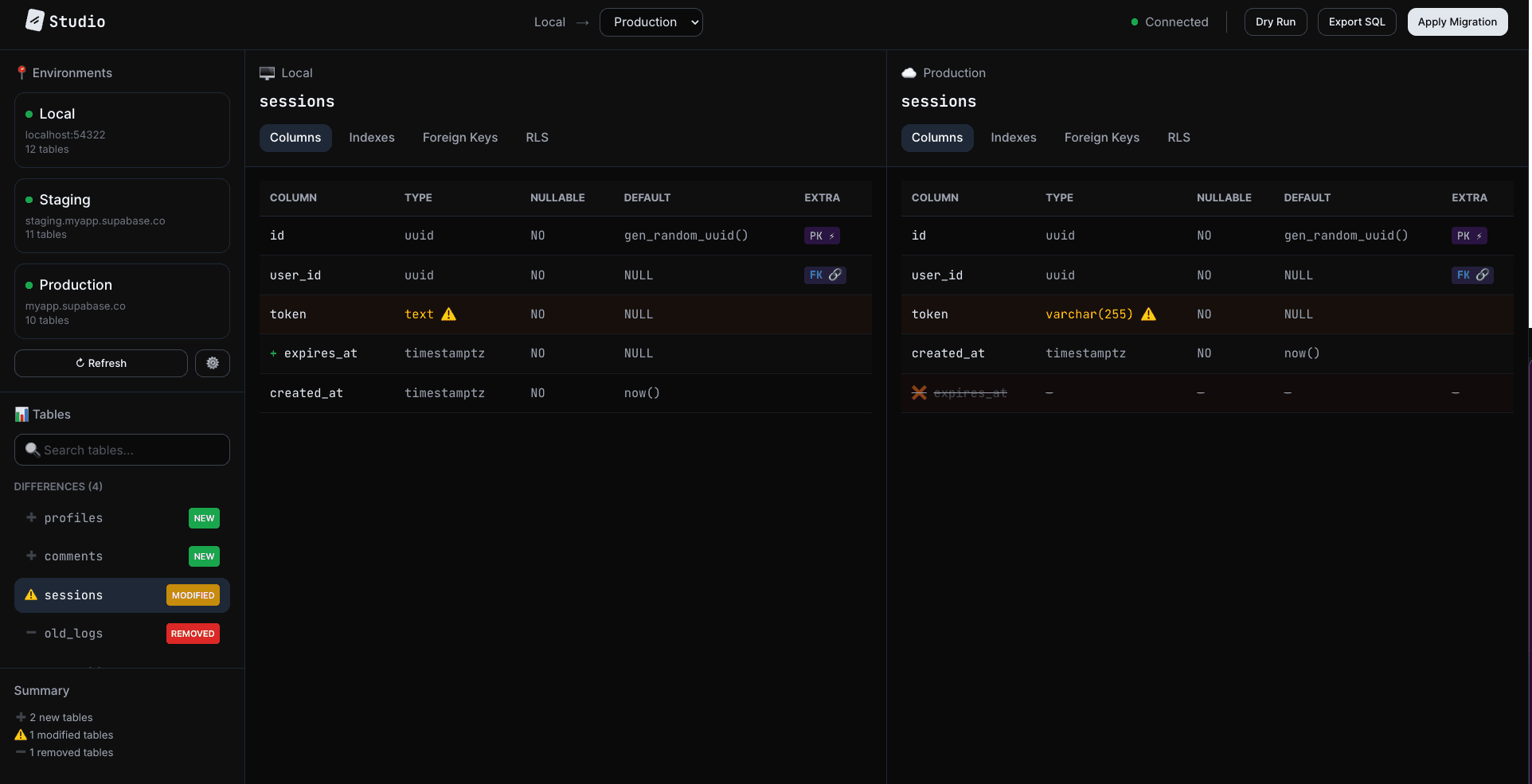The width and height of the screenshot is (1532, 784).
Task: Click the green status dot on the Local environment
Action: pyautogui.click(x=29, y=114)
